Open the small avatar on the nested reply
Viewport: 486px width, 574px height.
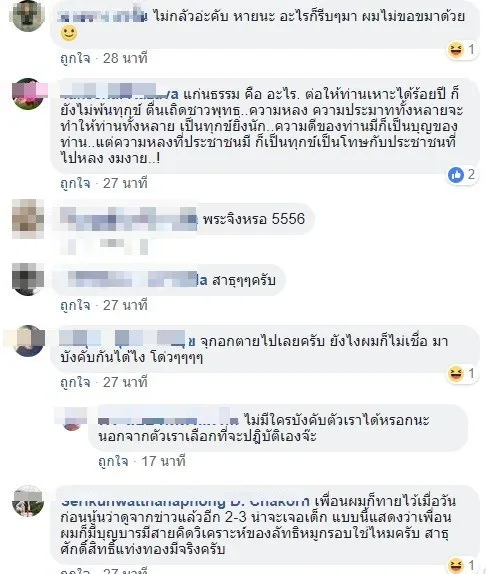tap(72, 420)
